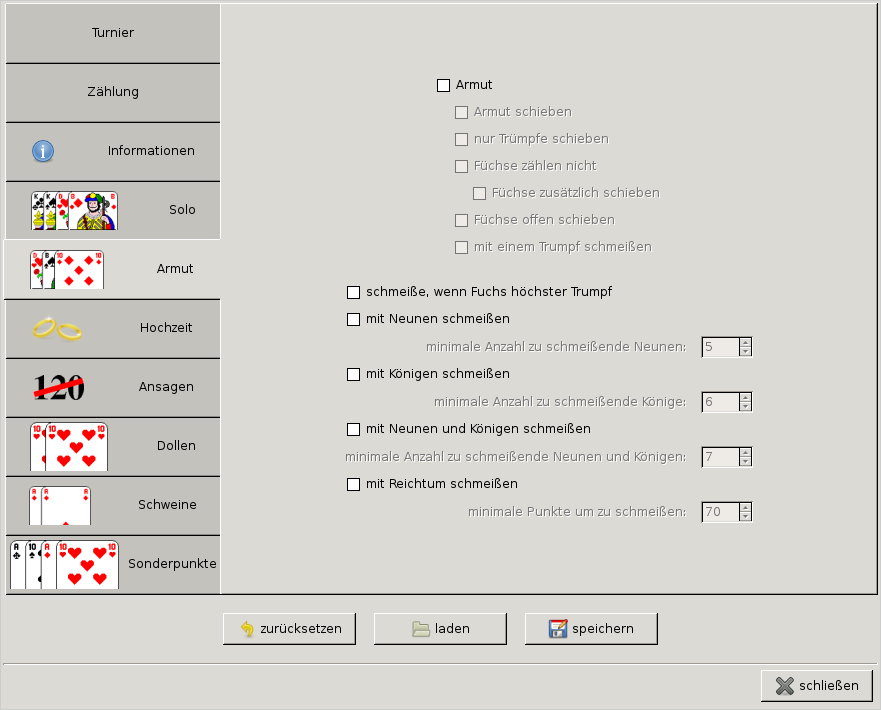Toggle 'mit Neunen schmeißen' checkbox
This screenshot has width=881, height=710.
point(353,319)
